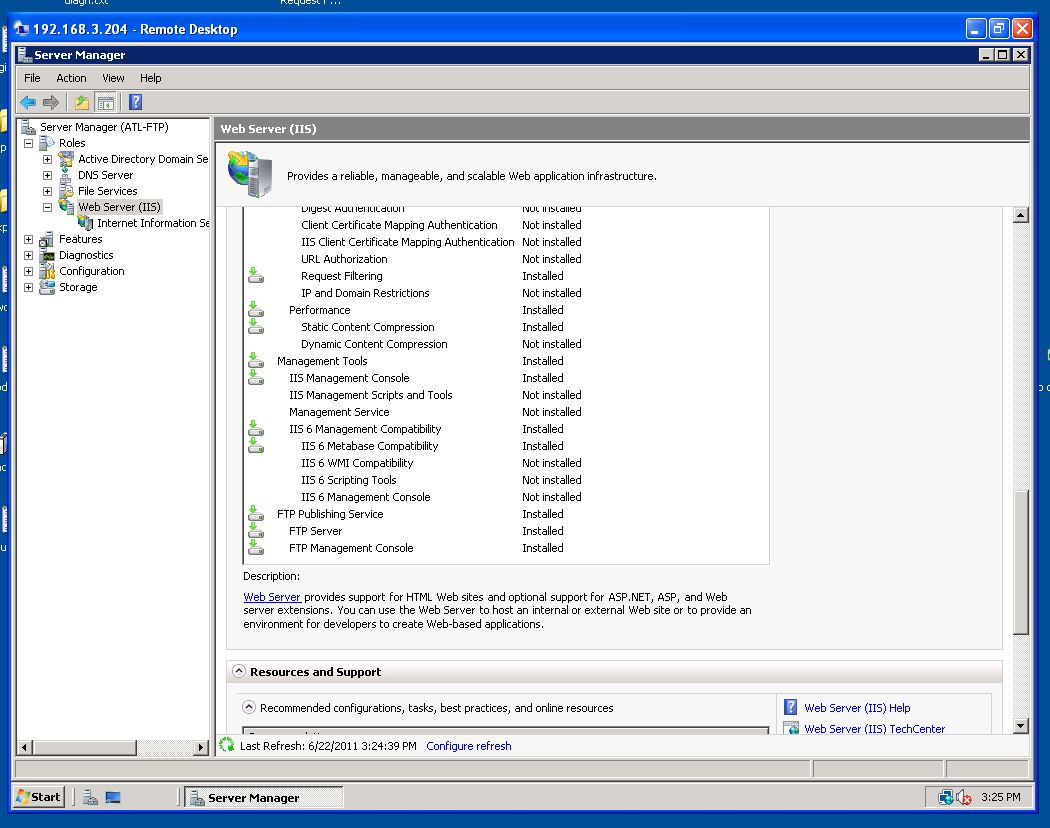Click the Diagnostics node icon in tree
This screenshot has width=1050, height=828.
(46, 255)
